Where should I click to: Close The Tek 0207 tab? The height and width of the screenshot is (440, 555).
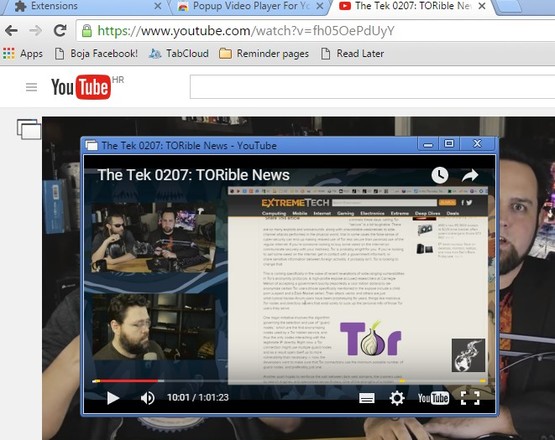[482, 6]
